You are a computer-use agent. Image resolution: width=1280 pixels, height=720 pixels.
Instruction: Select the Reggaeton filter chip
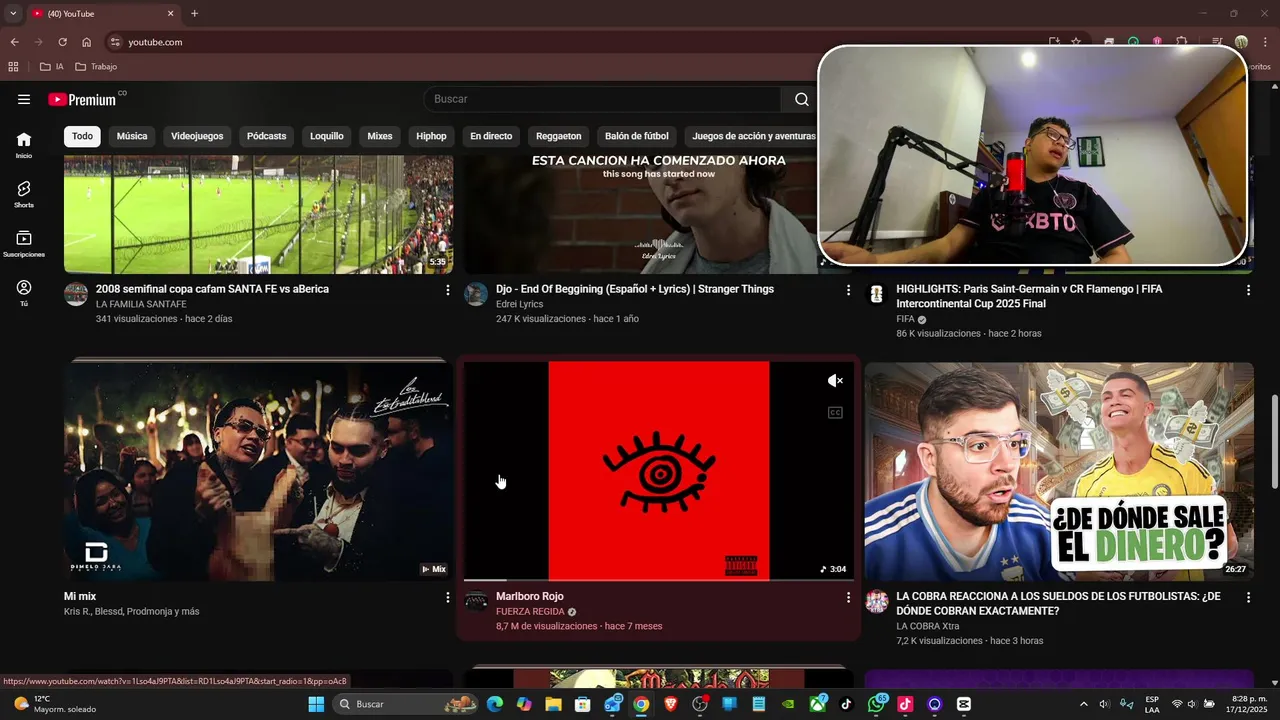(558, 136)
